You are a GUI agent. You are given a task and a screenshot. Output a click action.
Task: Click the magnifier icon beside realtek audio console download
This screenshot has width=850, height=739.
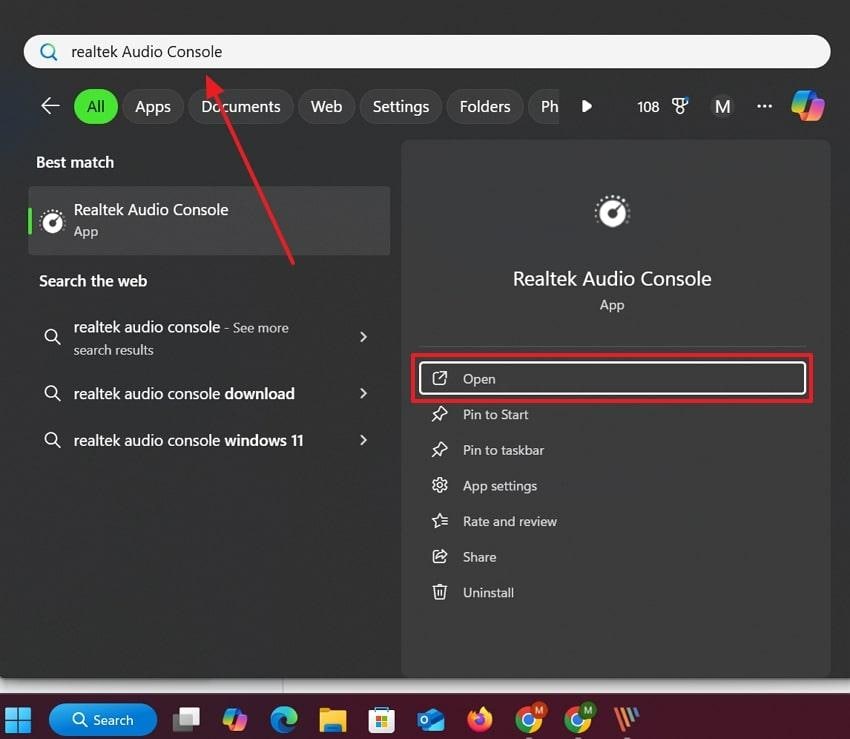point(52,393)
